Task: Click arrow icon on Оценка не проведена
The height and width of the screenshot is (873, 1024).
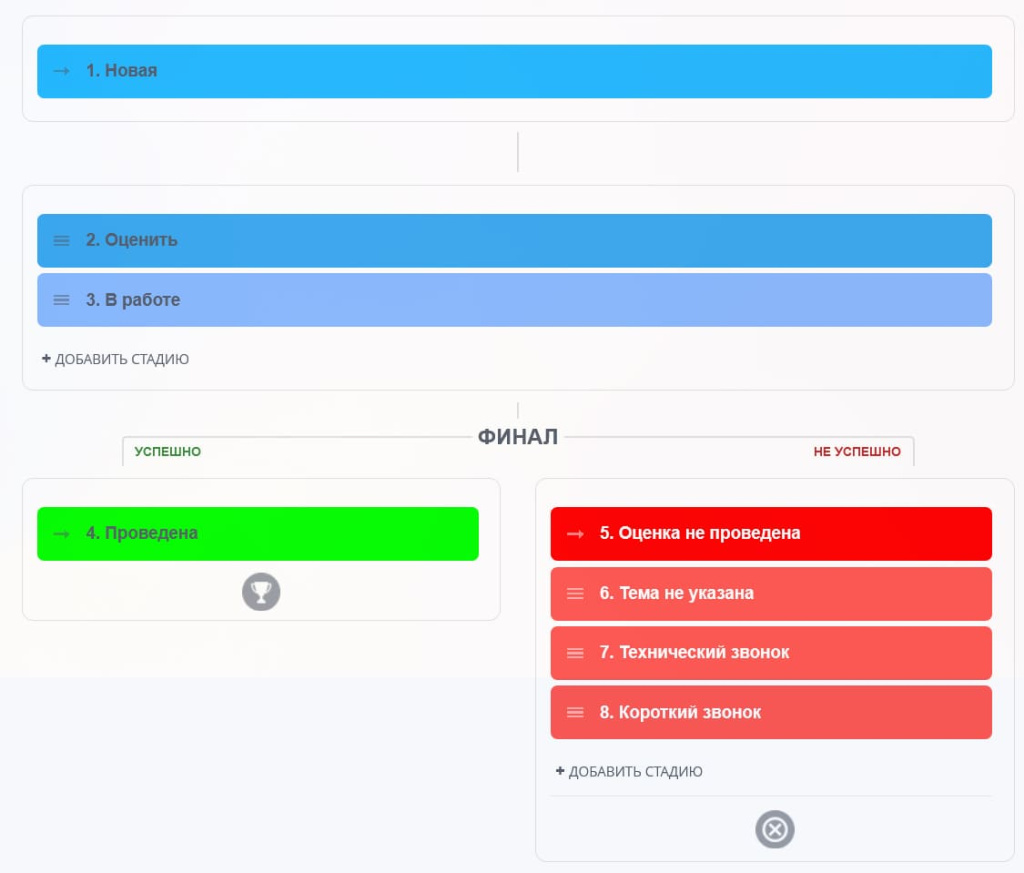Action: pyautogui.click(x=575, y=534)
